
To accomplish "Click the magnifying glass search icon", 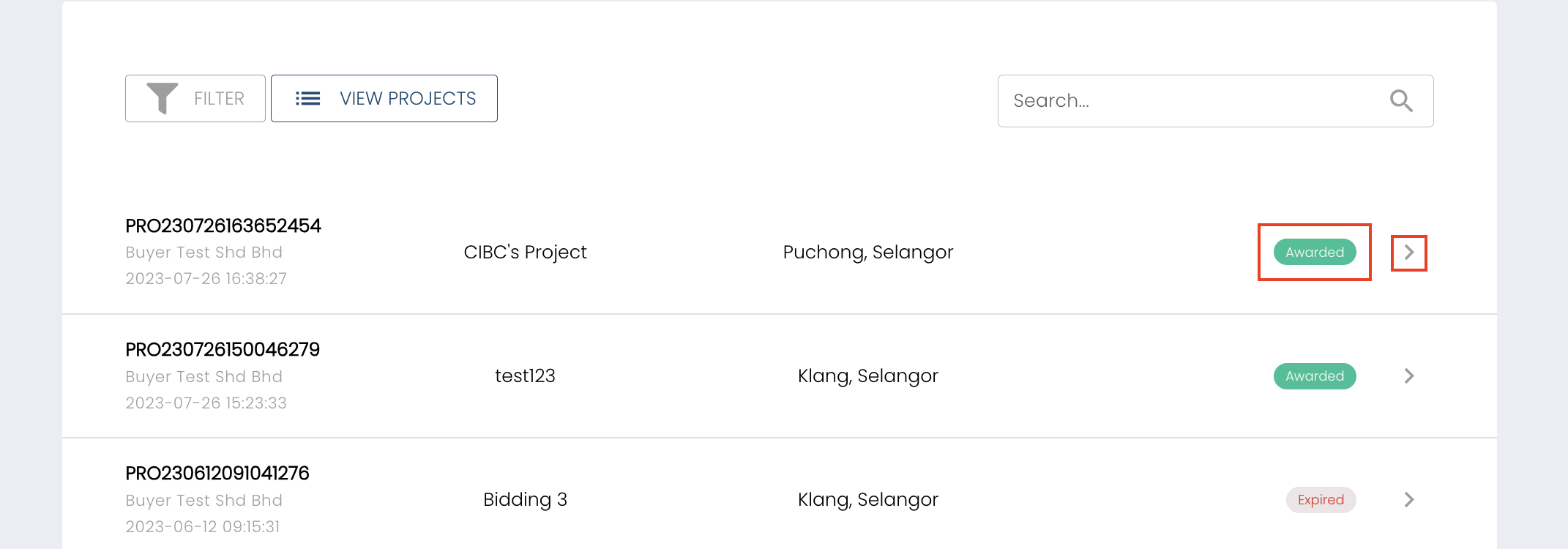I will click(x=1401, y=101).
